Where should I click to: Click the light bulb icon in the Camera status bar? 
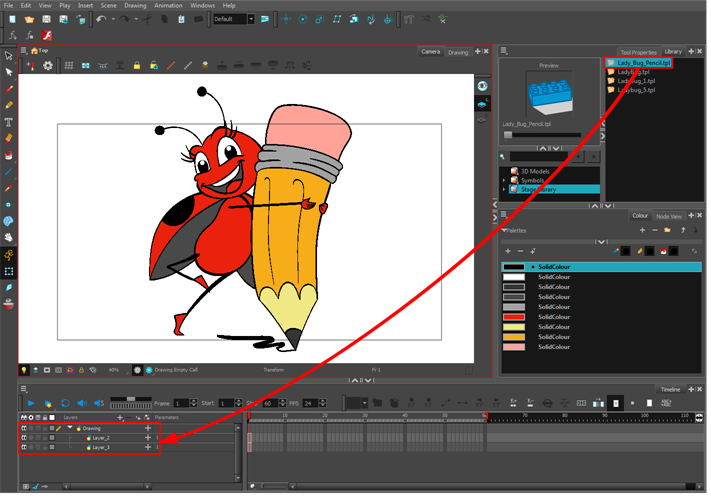[24, 370]
